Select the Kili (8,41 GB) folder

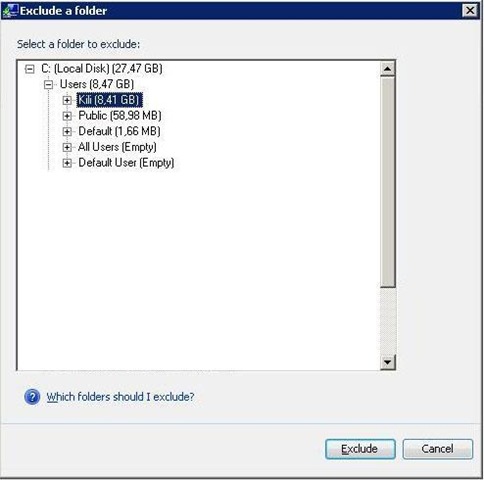coord(110,100)
